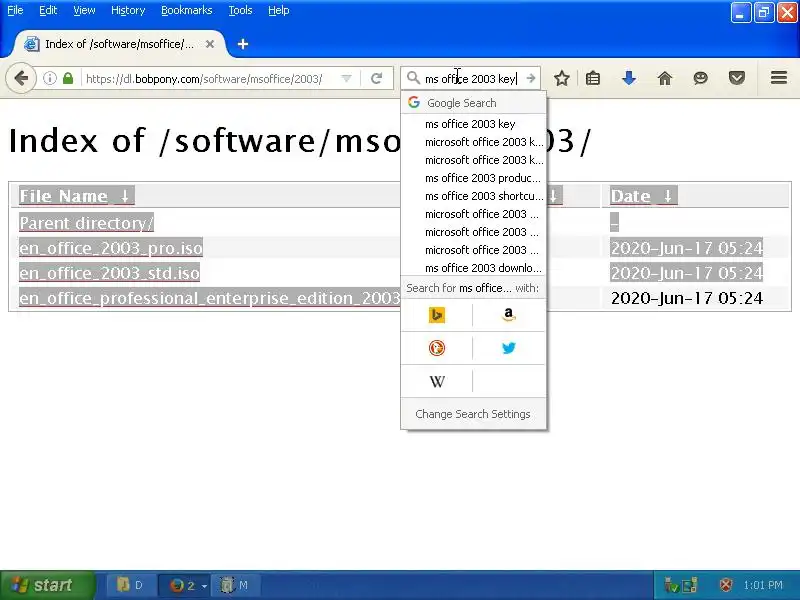
Task: Open the File menu
Action: tap(15, 10)
